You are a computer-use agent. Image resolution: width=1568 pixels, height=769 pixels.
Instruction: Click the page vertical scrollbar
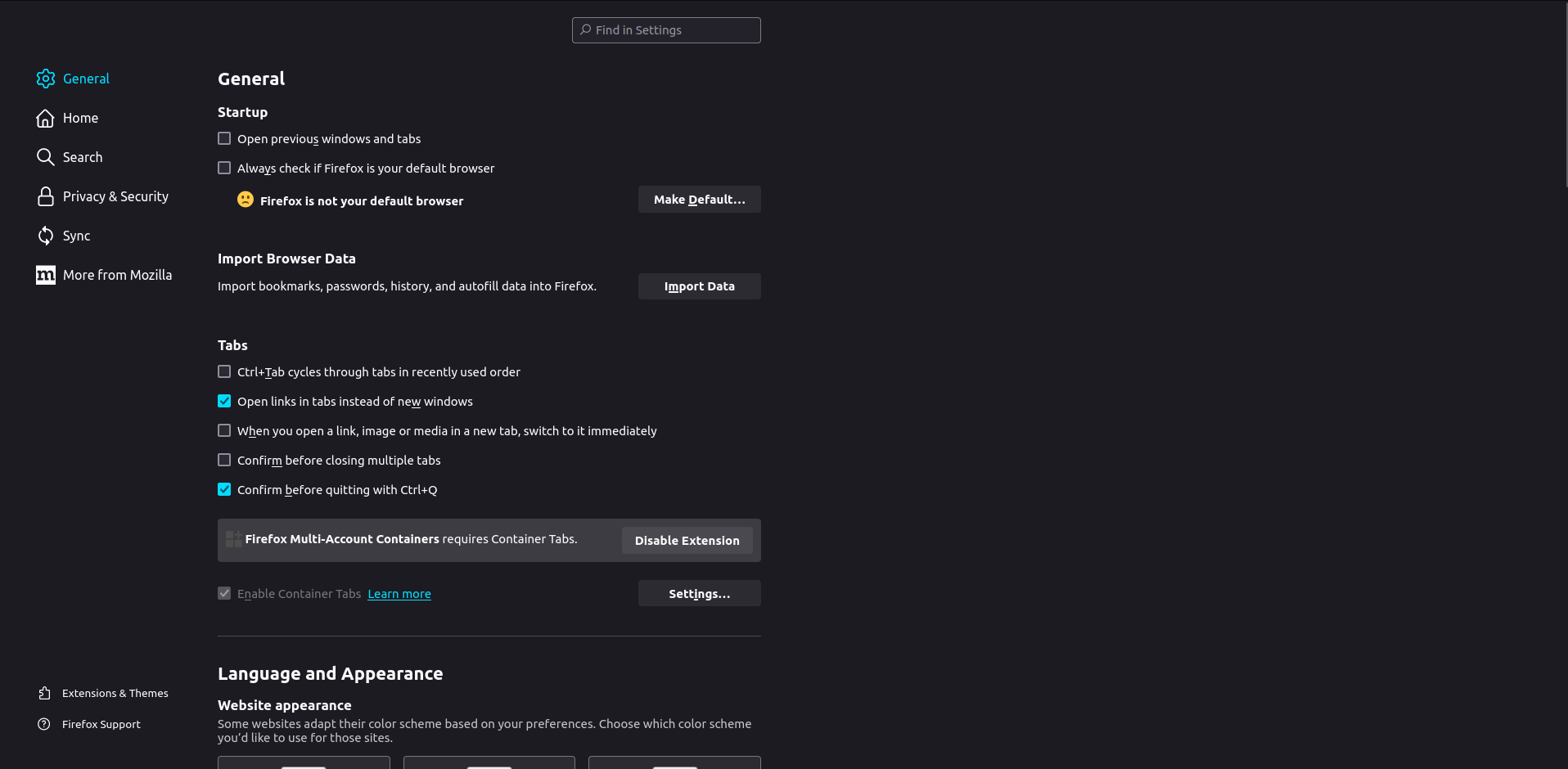point(1565,94)
